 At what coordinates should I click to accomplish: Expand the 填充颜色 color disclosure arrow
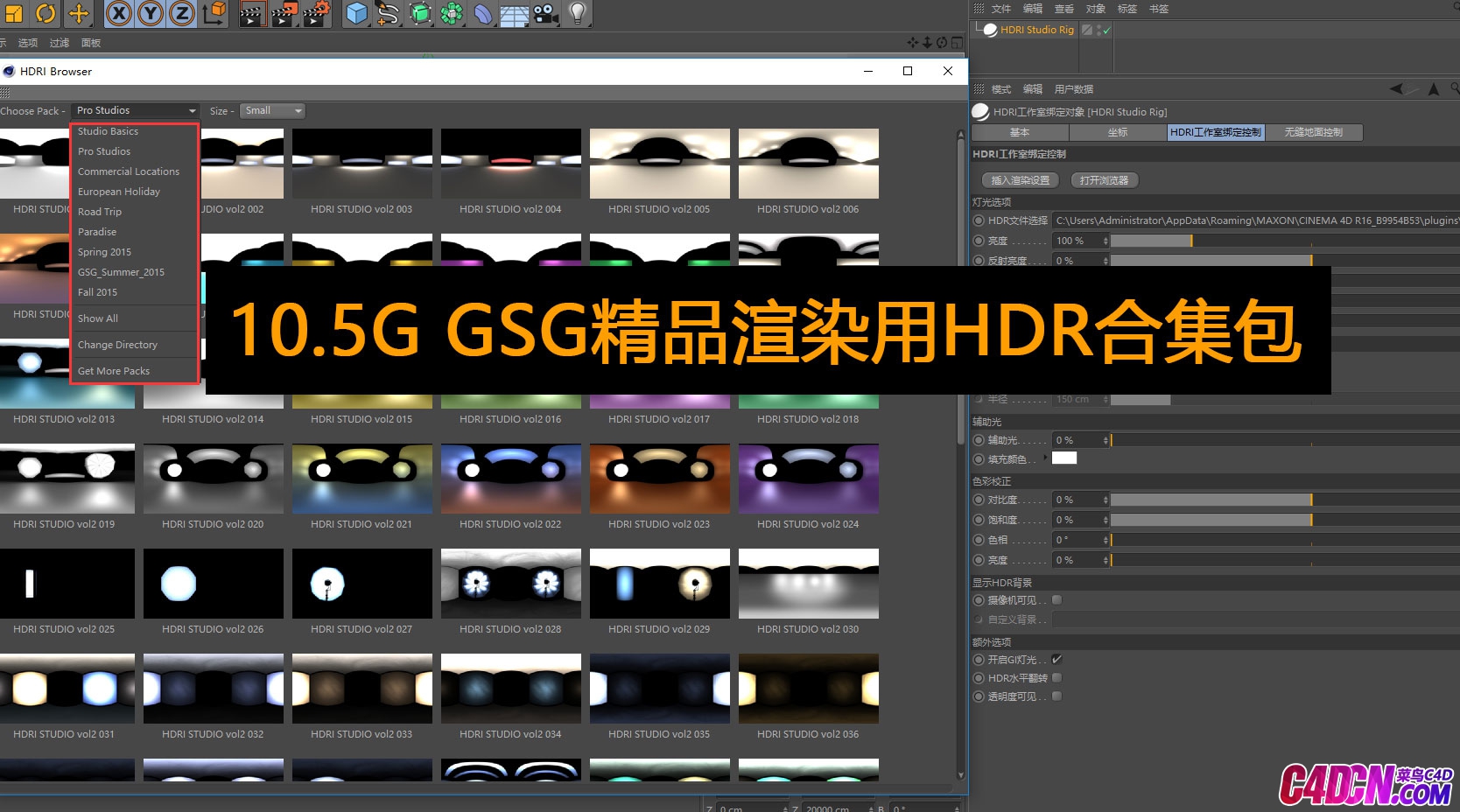click(1045, 458)
